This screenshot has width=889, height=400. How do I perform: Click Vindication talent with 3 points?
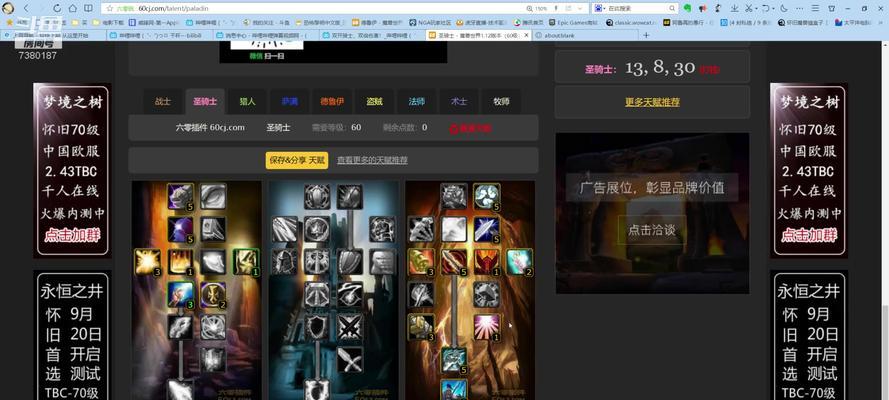421,262
